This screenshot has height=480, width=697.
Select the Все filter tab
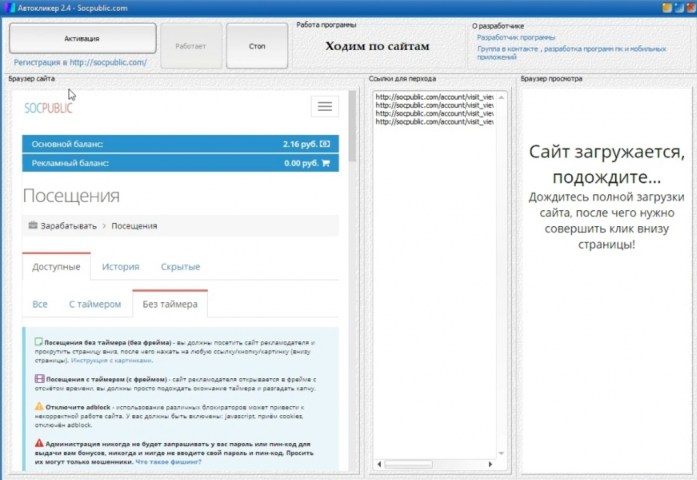[x=40, y=304]
